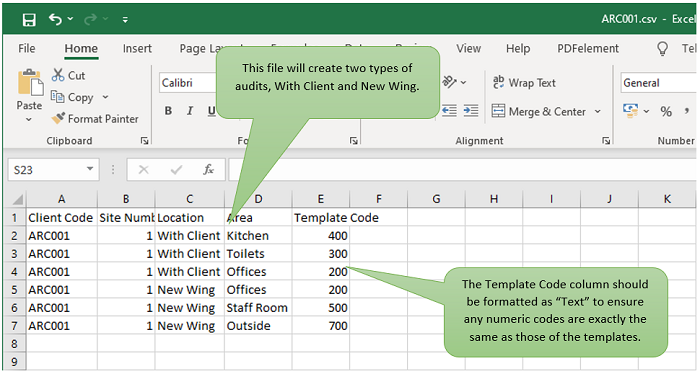
Task: Open Alignment settings dialog launcher
Action: click(x=606, y=141)
